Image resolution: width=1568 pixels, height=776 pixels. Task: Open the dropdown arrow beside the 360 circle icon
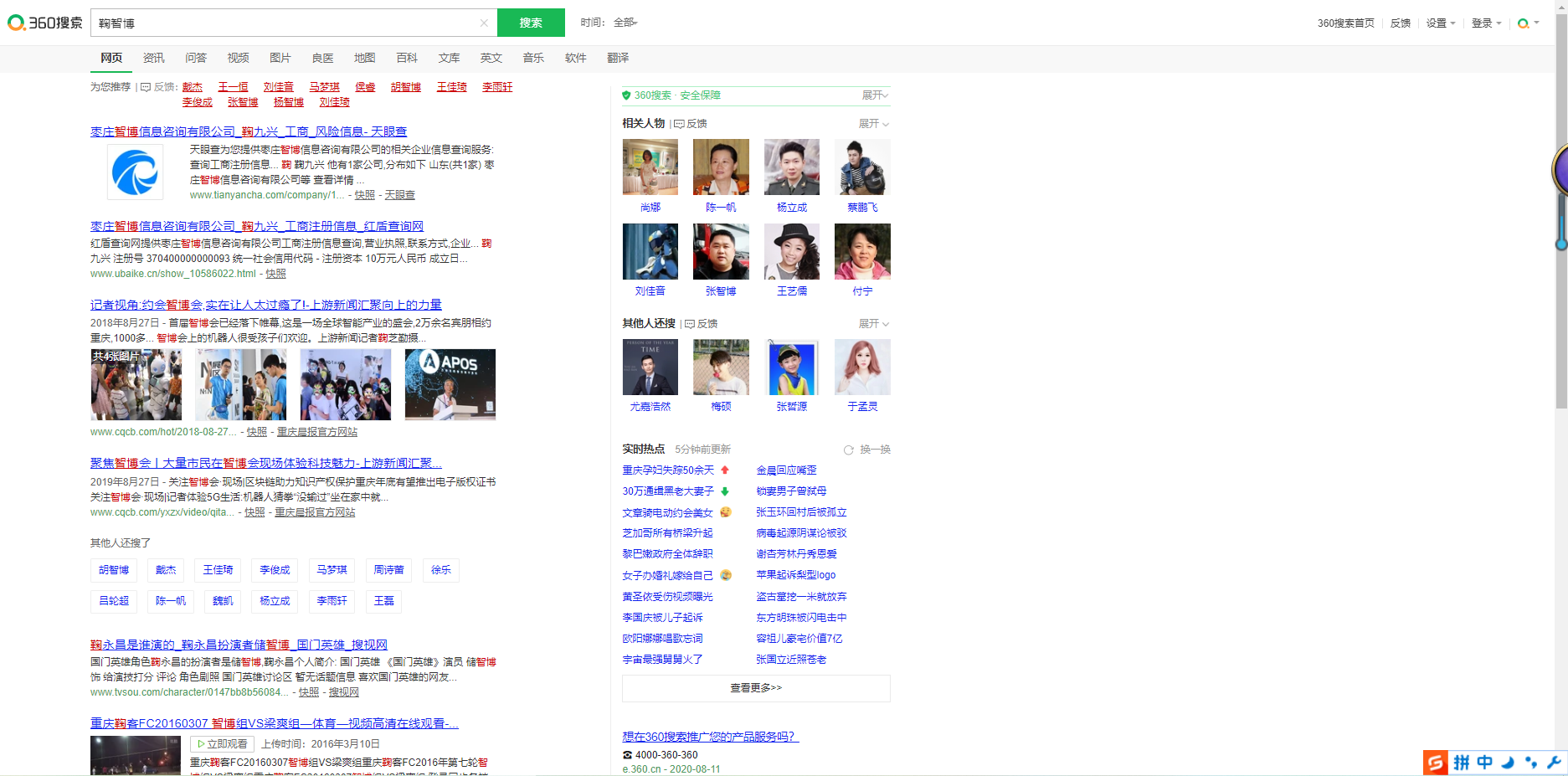(x=1536, y=23)
